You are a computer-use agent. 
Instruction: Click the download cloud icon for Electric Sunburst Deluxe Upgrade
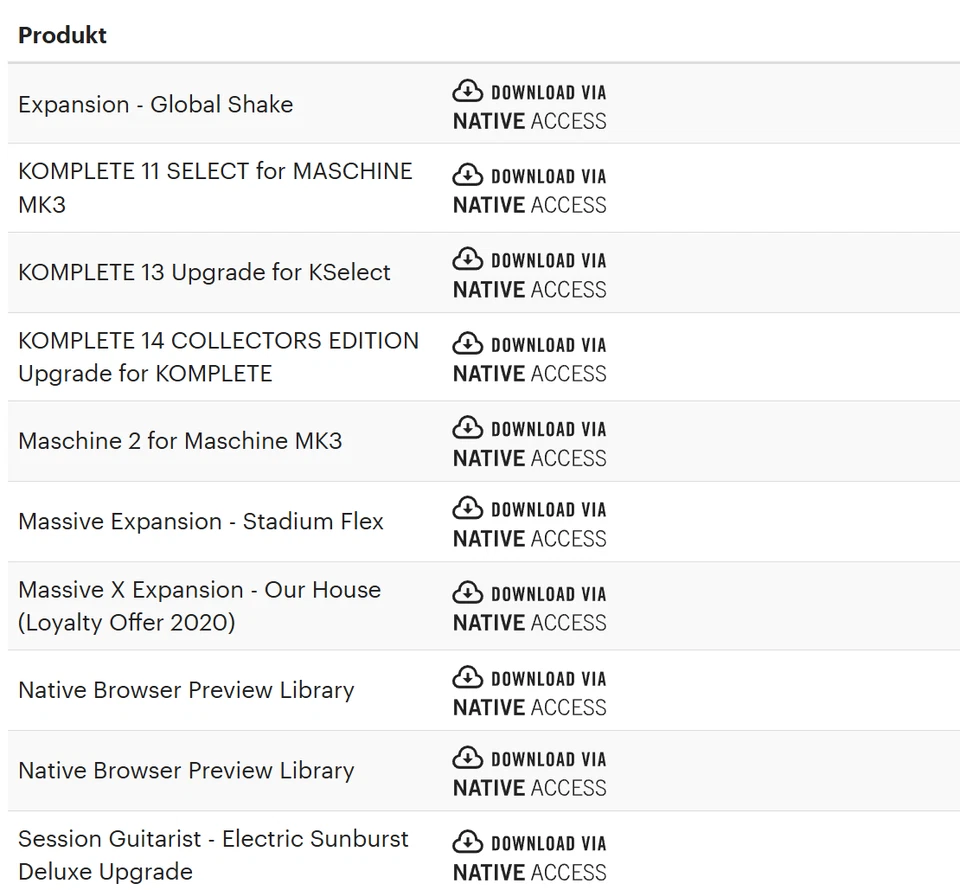(x=466, y=842)
